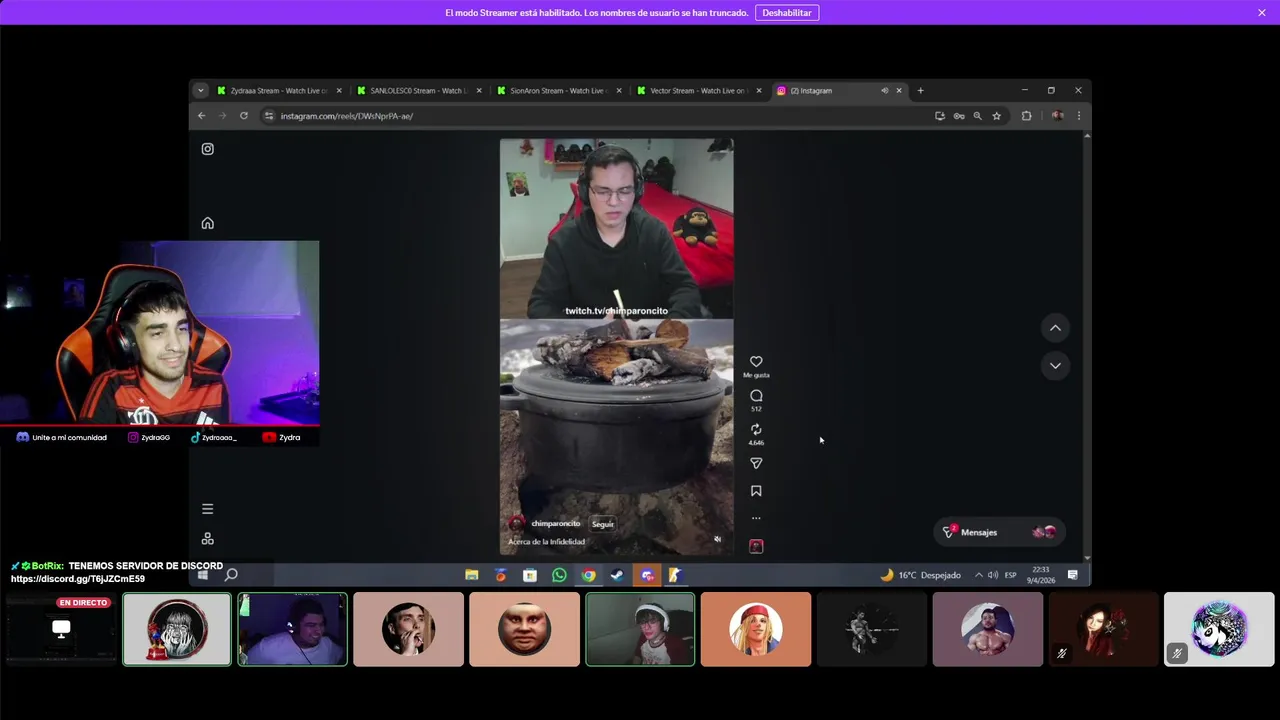Image resolution: width=1280 pixels, height=720 pixels.
Task: Open chimparoncito profile from username
Action: point(555,524)
